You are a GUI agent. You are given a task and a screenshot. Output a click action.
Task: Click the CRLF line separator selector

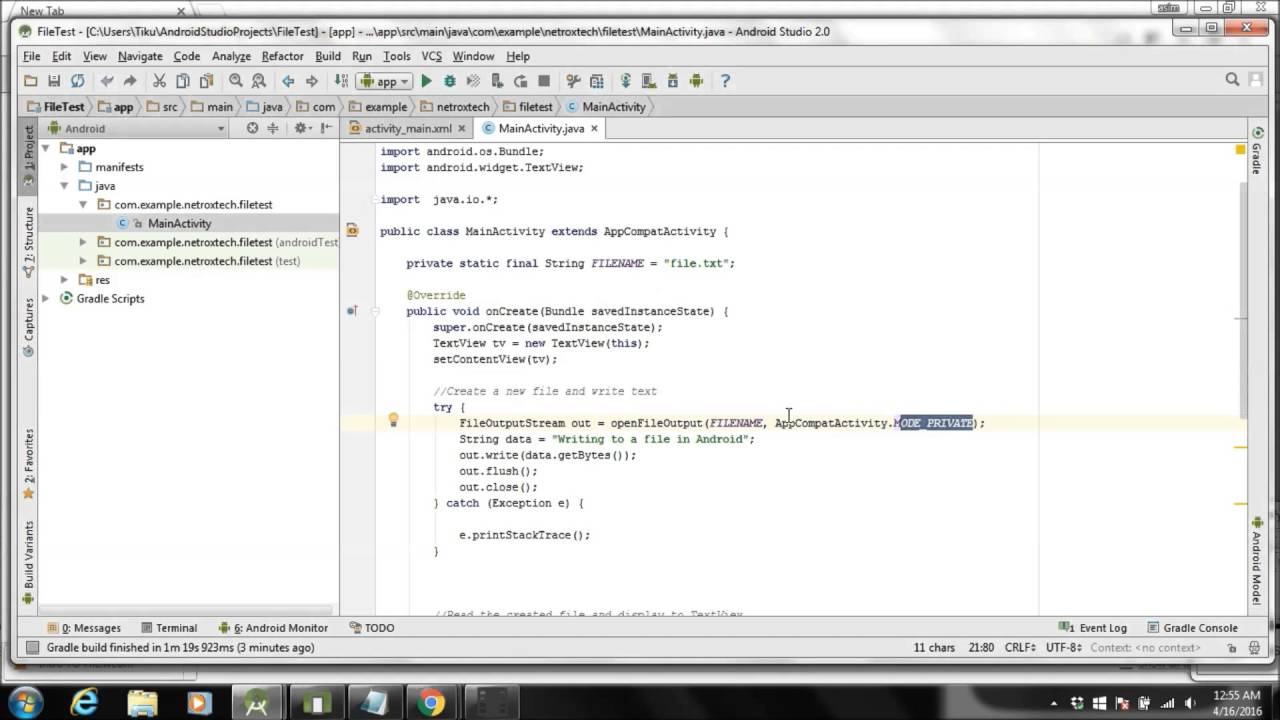(1020, 648)
